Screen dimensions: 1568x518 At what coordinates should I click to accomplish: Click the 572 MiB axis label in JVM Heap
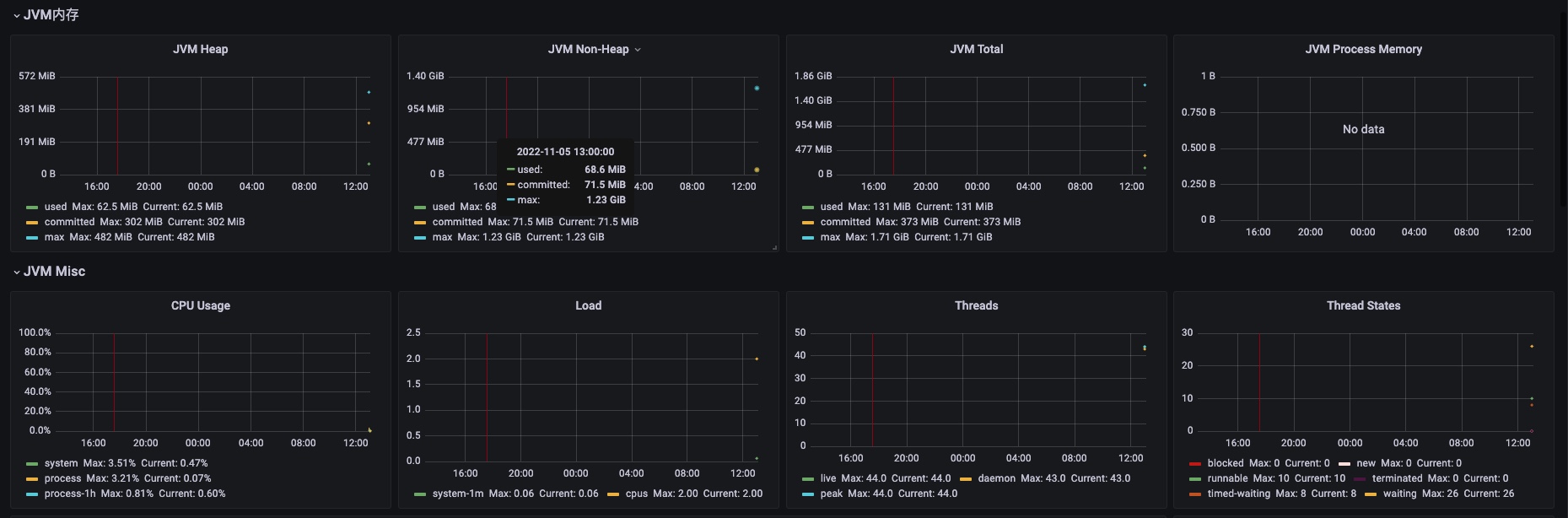[x=37, y=76]
